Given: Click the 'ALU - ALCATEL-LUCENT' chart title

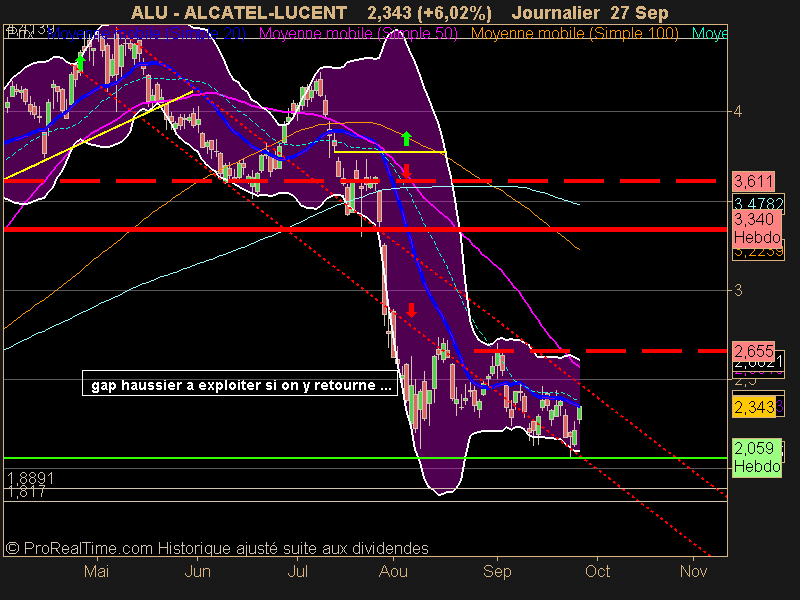Looking at the screenshot, I should [239, 13].
